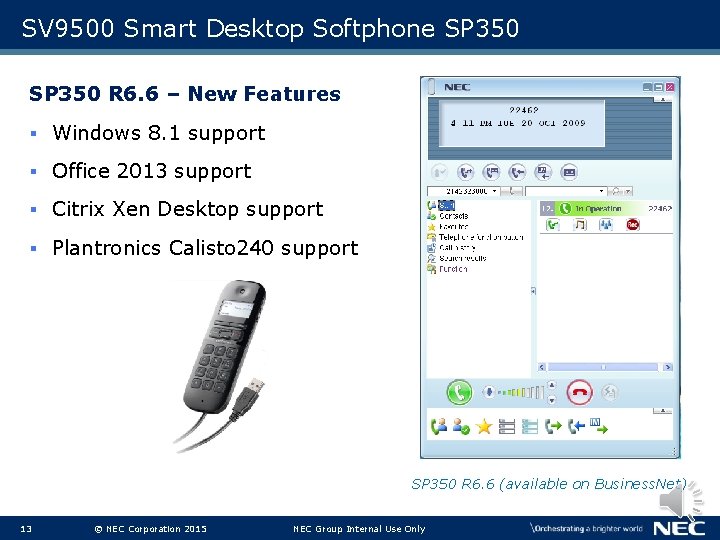The height and width of the screenshot is (540, 720).
Task: Click the magnifier search button
Action: (615, 191)
